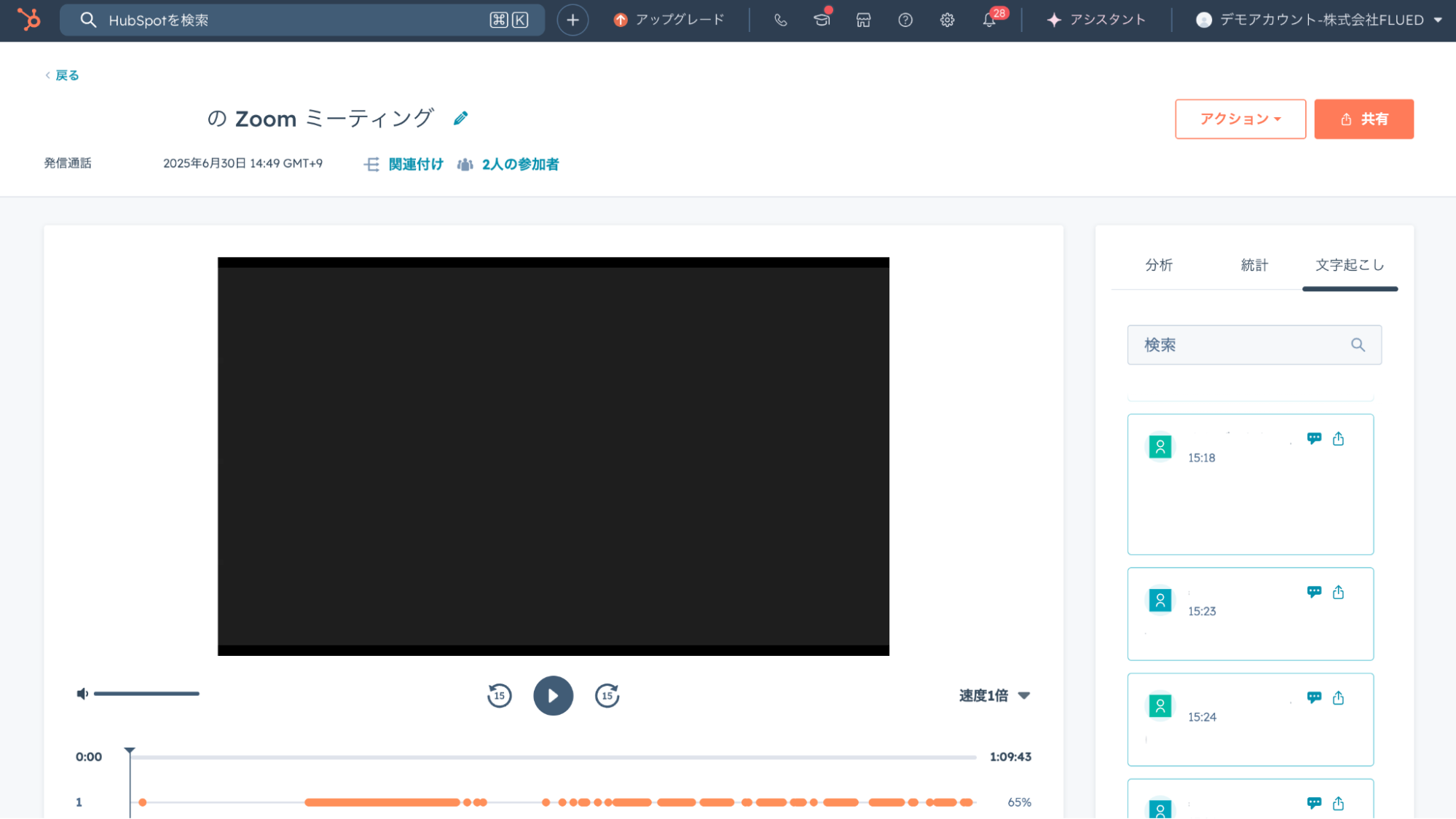Click the HubSpot sprocket logo

tap(29, 20)
